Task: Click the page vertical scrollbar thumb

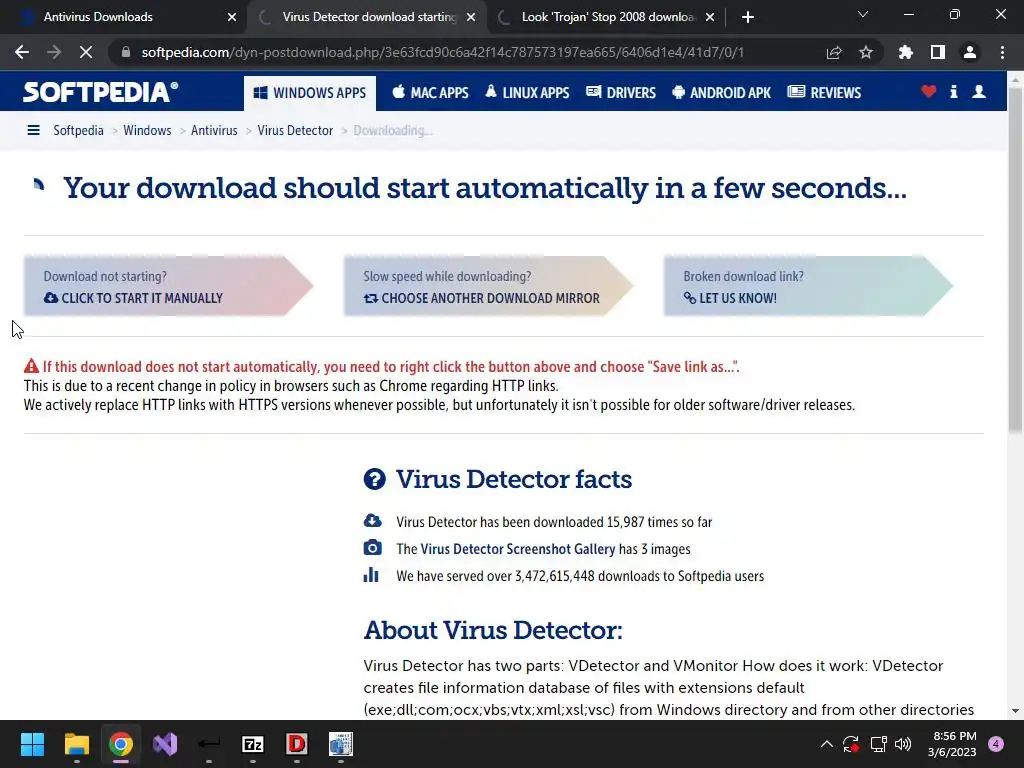Action: coord(1015,258)
